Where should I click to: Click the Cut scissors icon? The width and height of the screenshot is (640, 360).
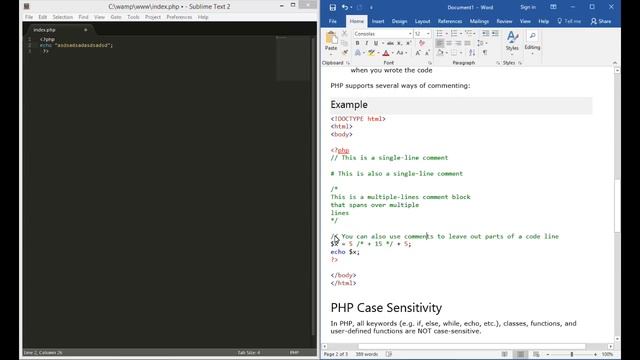[344, 34]
